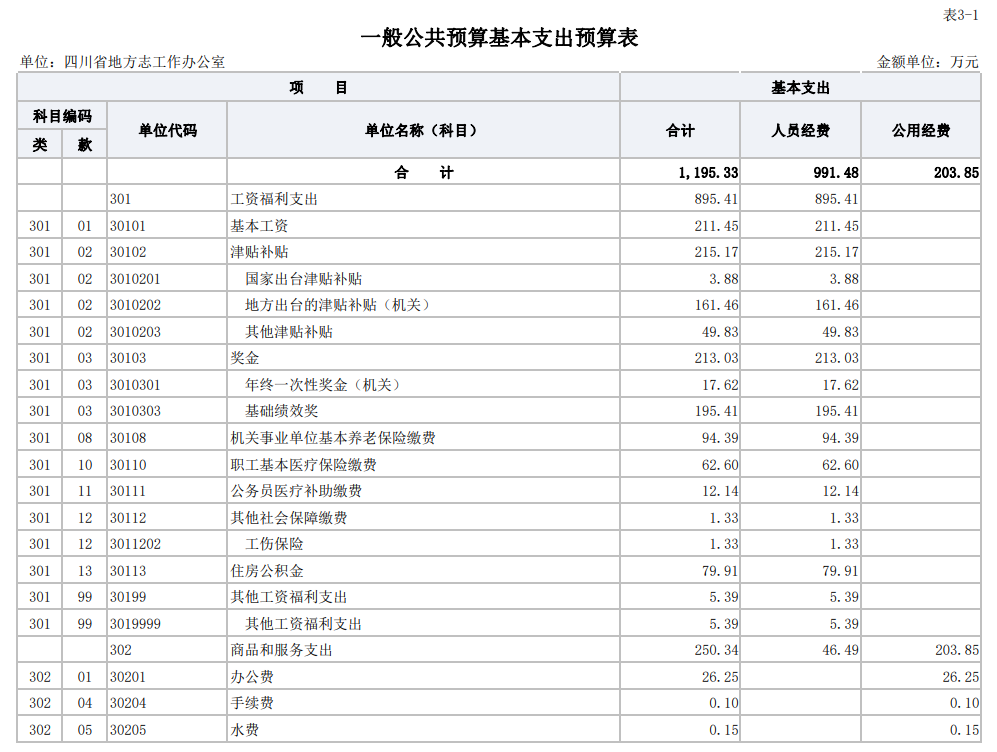
Task: Click the 公用经费 column header
Action: pyautogui.click(x=920, y=131)
